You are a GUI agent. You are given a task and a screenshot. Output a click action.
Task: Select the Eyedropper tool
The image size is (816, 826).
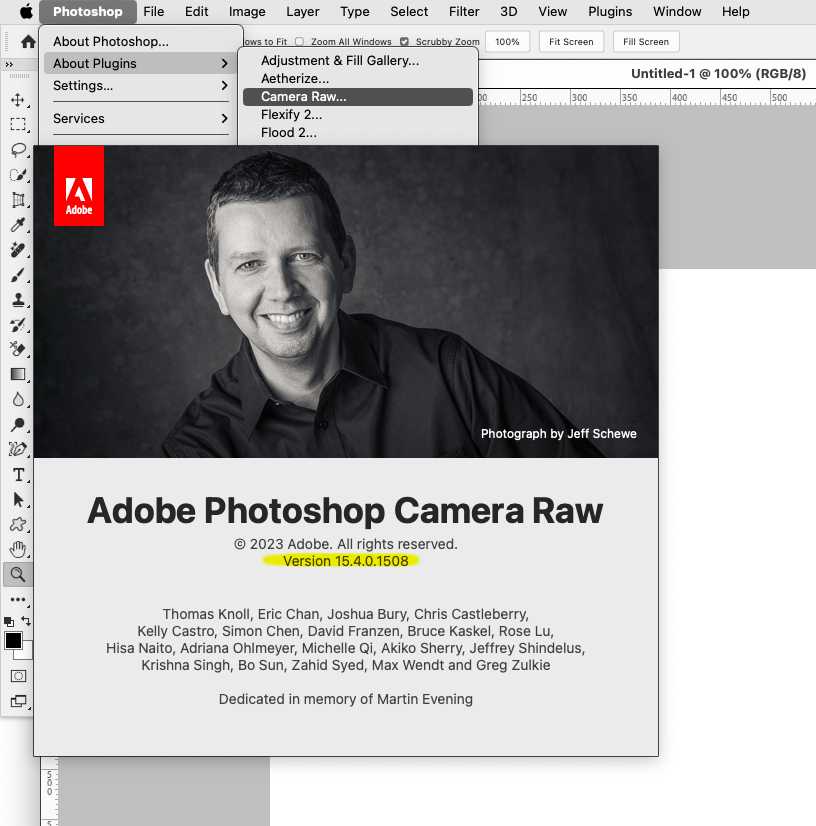pyautogui.click(x=18, y=225)
